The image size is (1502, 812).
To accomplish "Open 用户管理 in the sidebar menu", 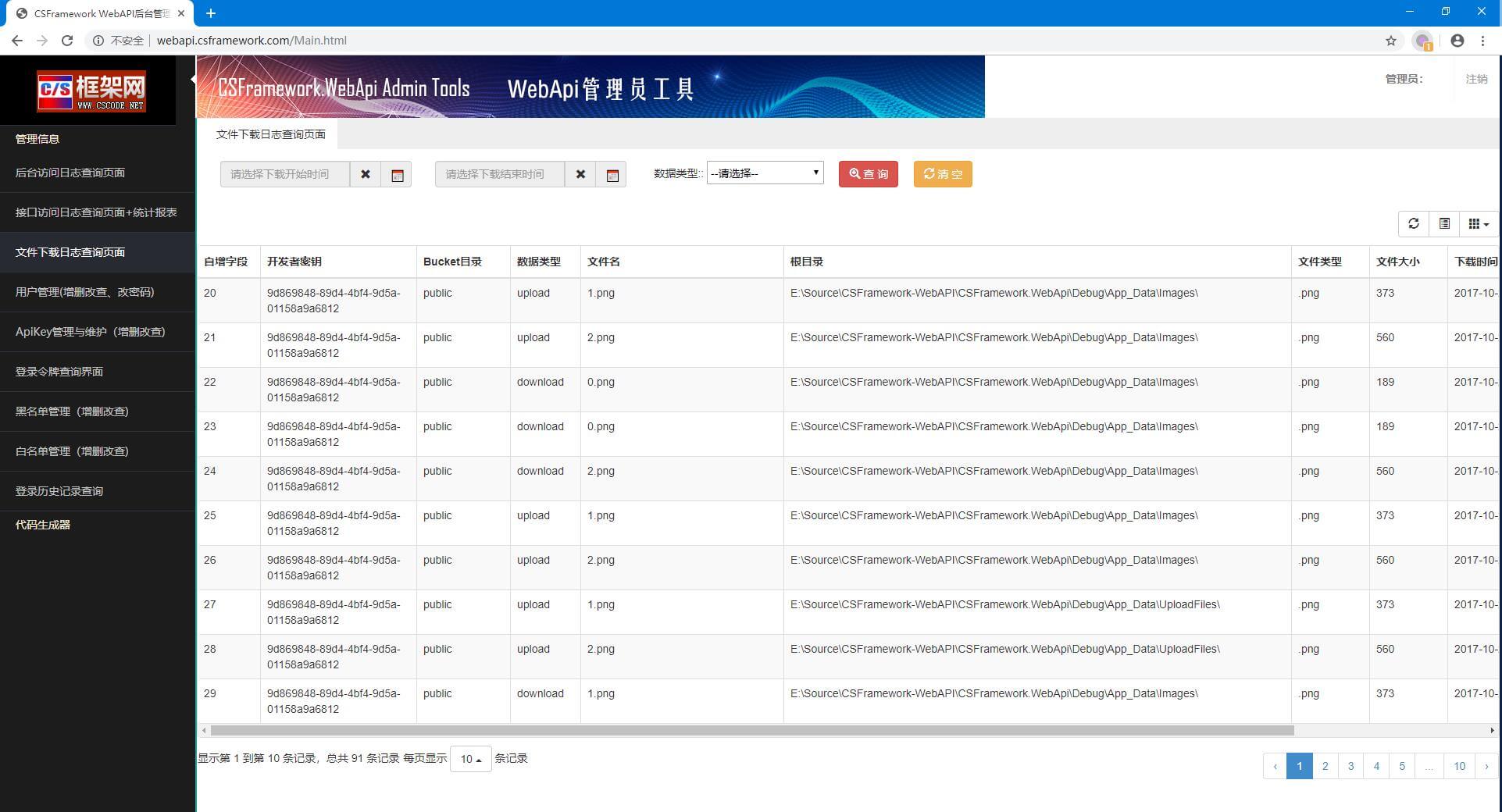I will [84, 292].
